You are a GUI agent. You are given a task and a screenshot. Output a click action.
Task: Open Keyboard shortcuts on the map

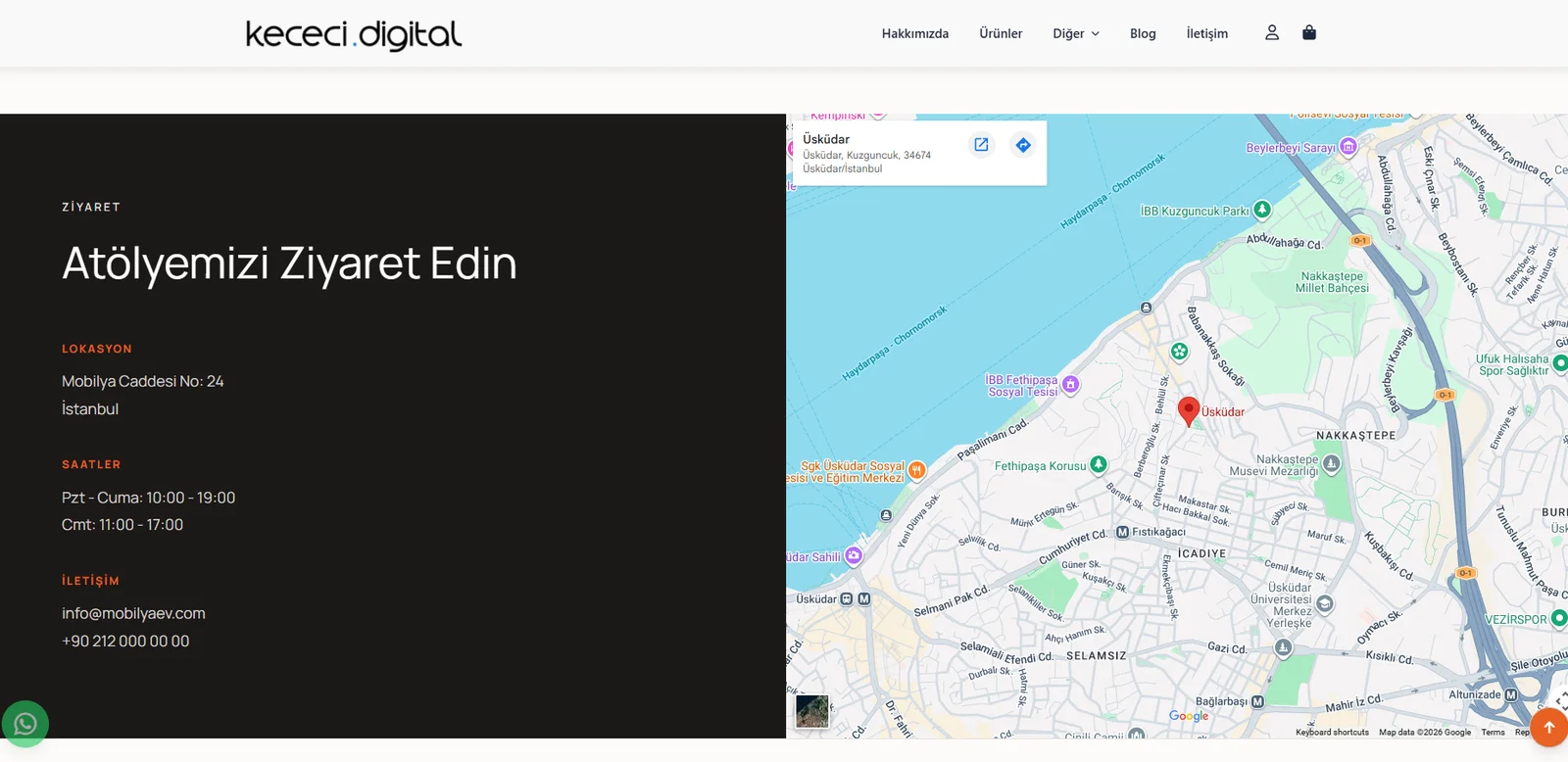pos(1332,733)
